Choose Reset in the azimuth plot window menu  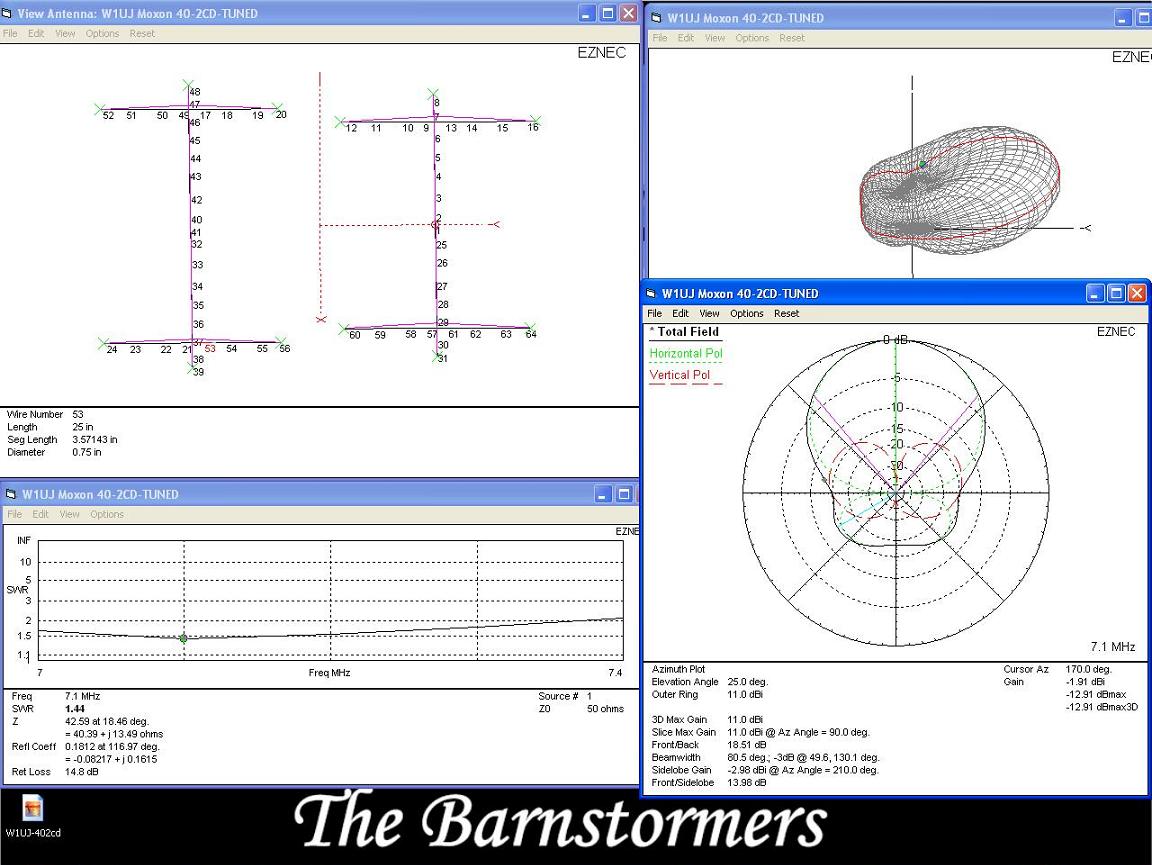[x=787, y=314]
